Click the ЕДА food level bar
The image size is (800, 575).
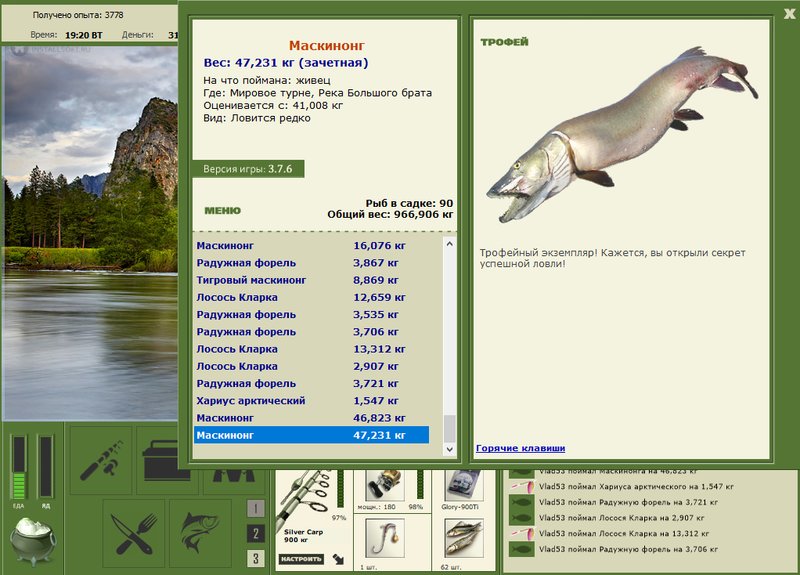pos(18,468)
